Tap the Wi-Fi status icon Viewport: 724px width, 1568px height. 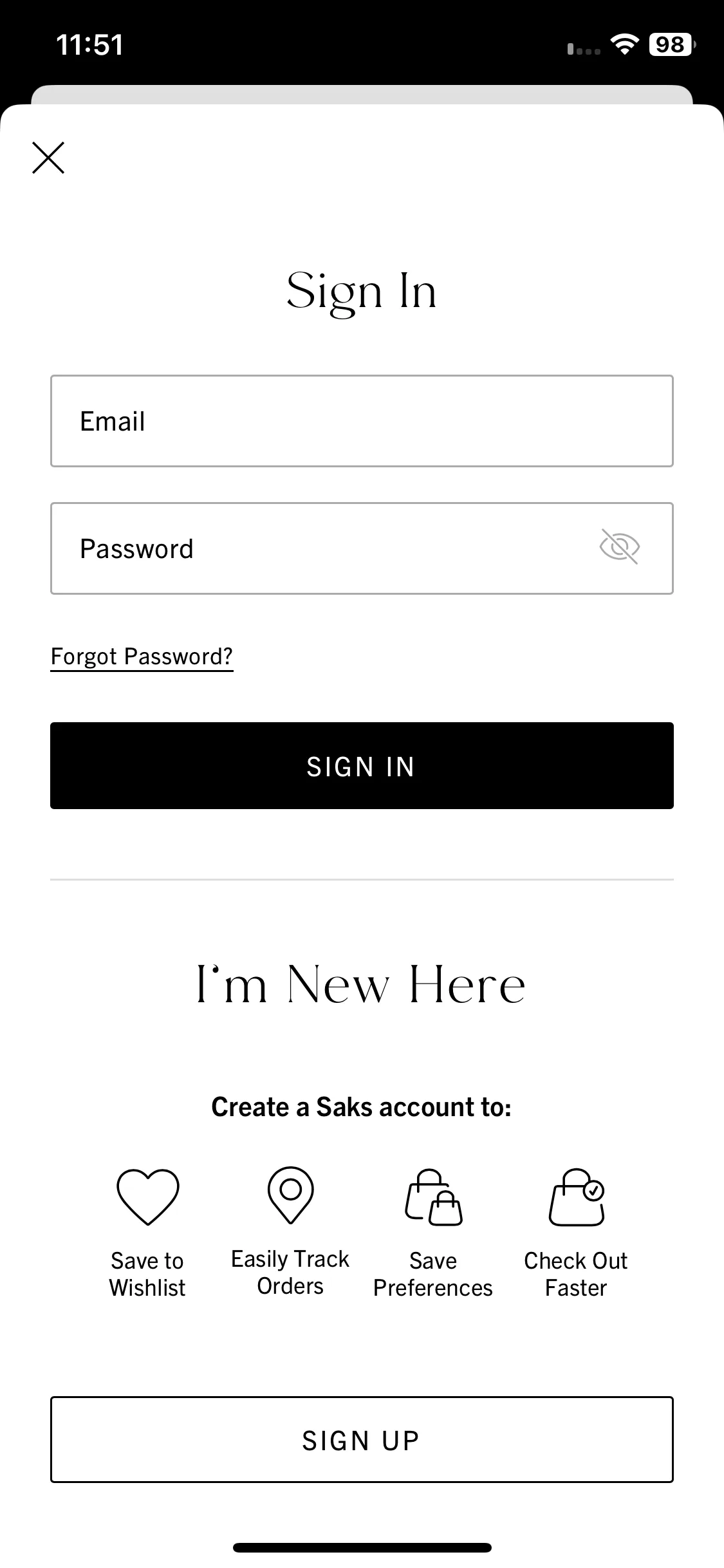624,44
